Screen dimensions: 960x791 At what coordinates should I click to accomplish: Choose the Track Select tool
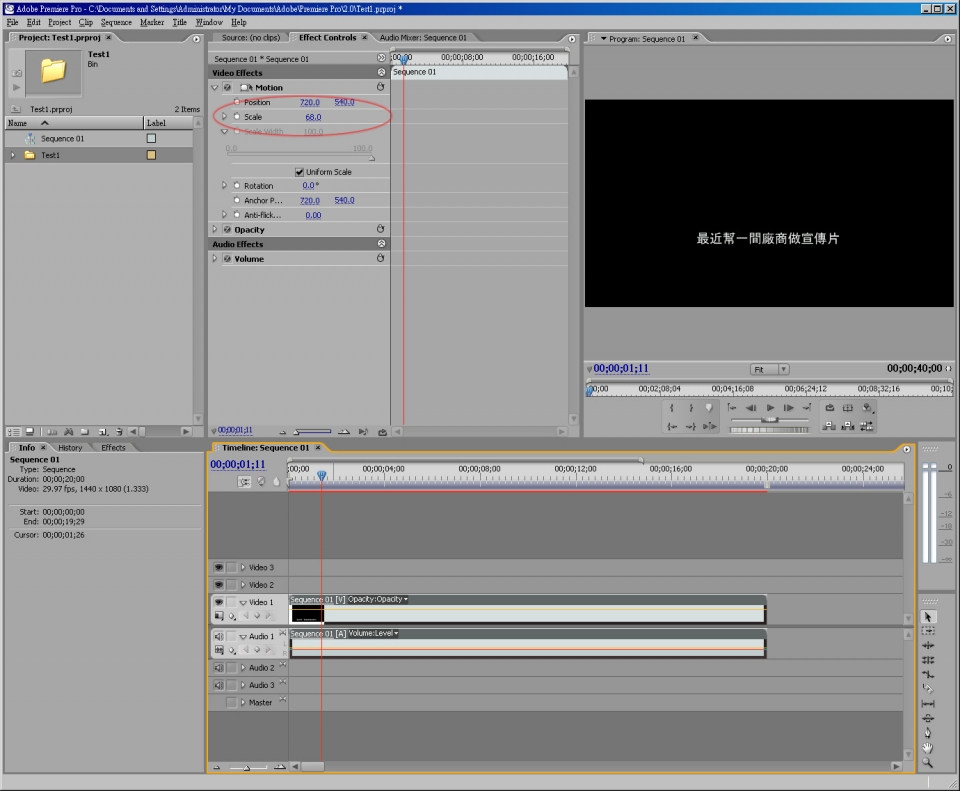click(928, 631)
